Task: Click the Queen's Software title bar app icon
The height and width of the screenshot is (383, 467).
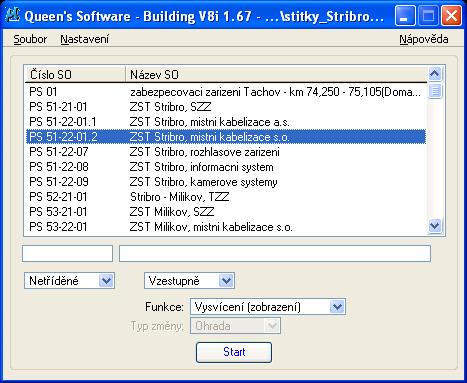Action: coord(13,15)
